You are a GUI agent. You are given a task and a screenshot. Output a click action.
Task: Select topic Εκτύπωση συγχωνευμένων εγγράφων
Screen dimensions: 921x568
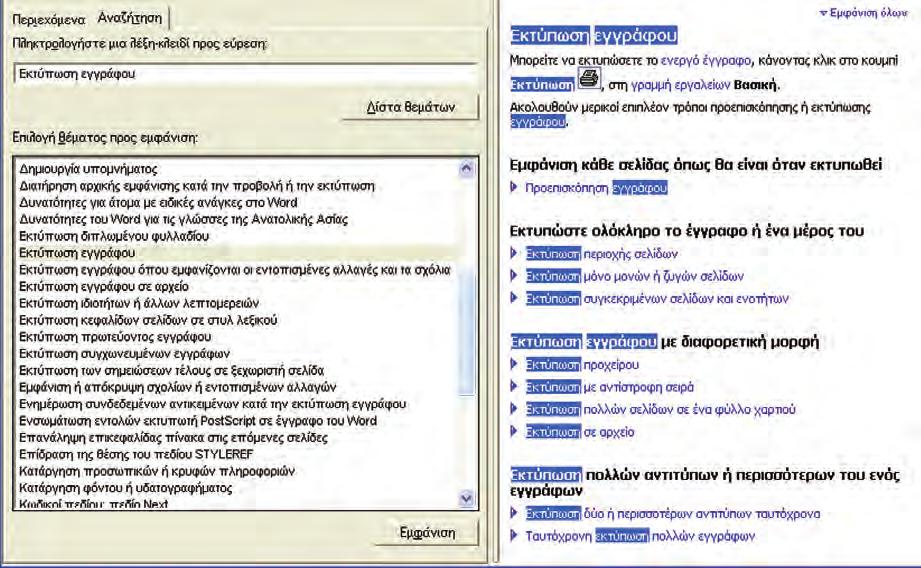pyautogui.click(x=124, y=354)
